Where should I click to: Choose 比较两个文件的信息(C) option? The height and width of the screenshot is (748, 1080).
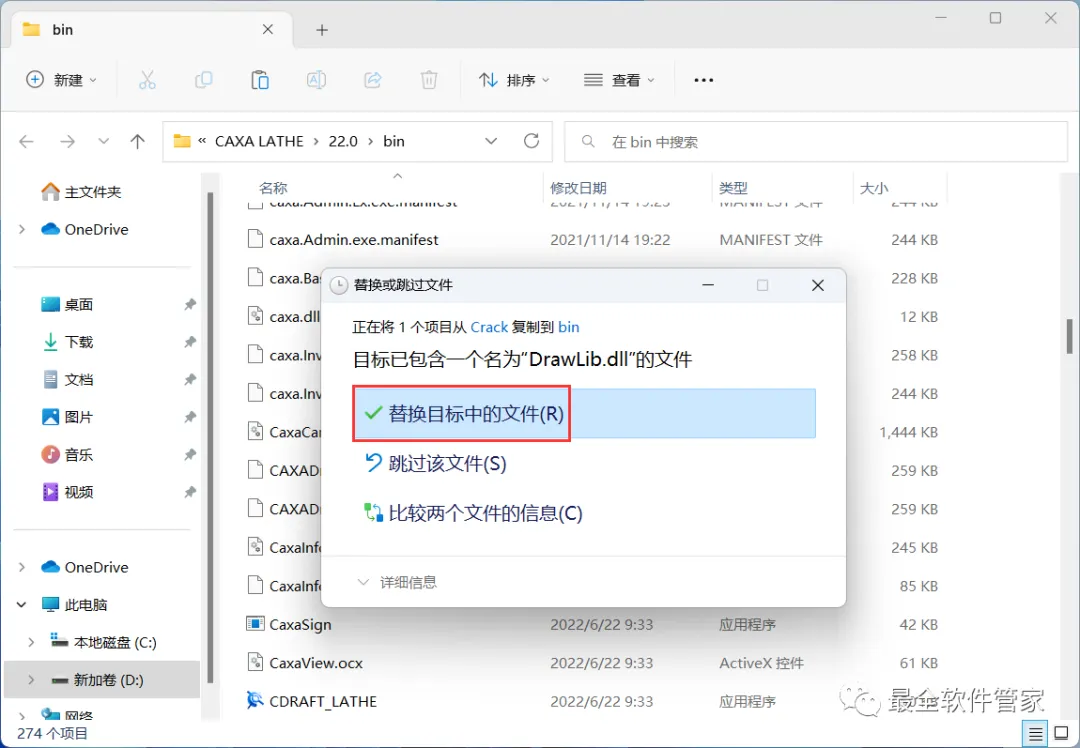point(474,513)
